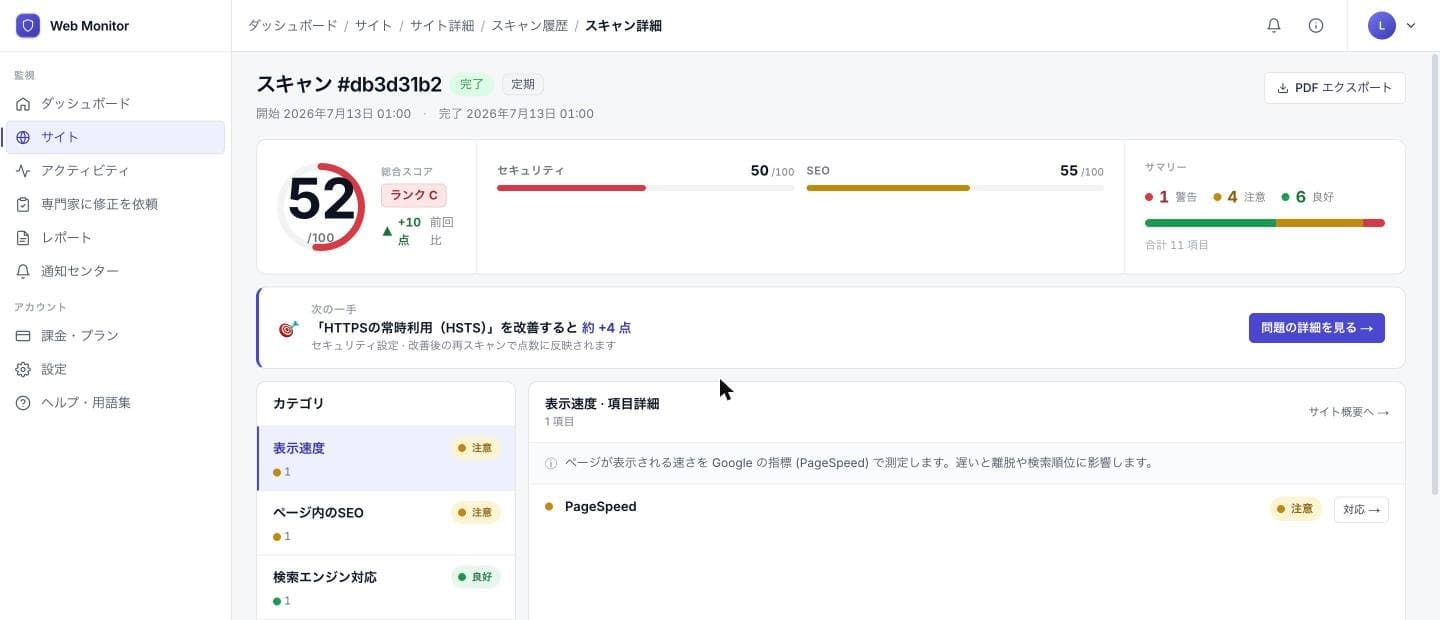1440x620 pixels.
Task: Click the Web Monitor shield logo
Action: [28, 26]
